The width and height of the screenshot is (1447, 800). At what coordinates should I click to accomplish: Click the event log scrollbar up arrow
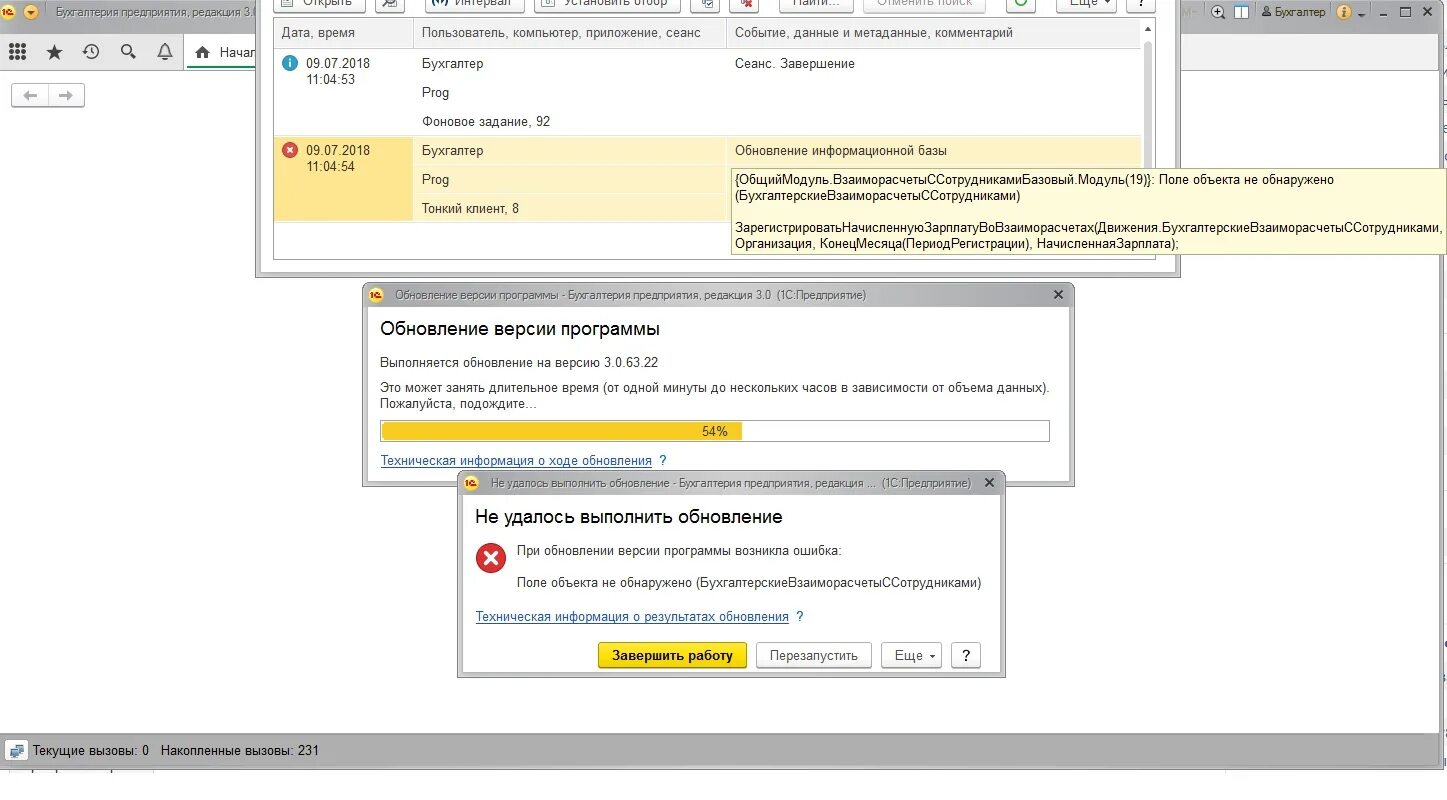coord(1148,30)
